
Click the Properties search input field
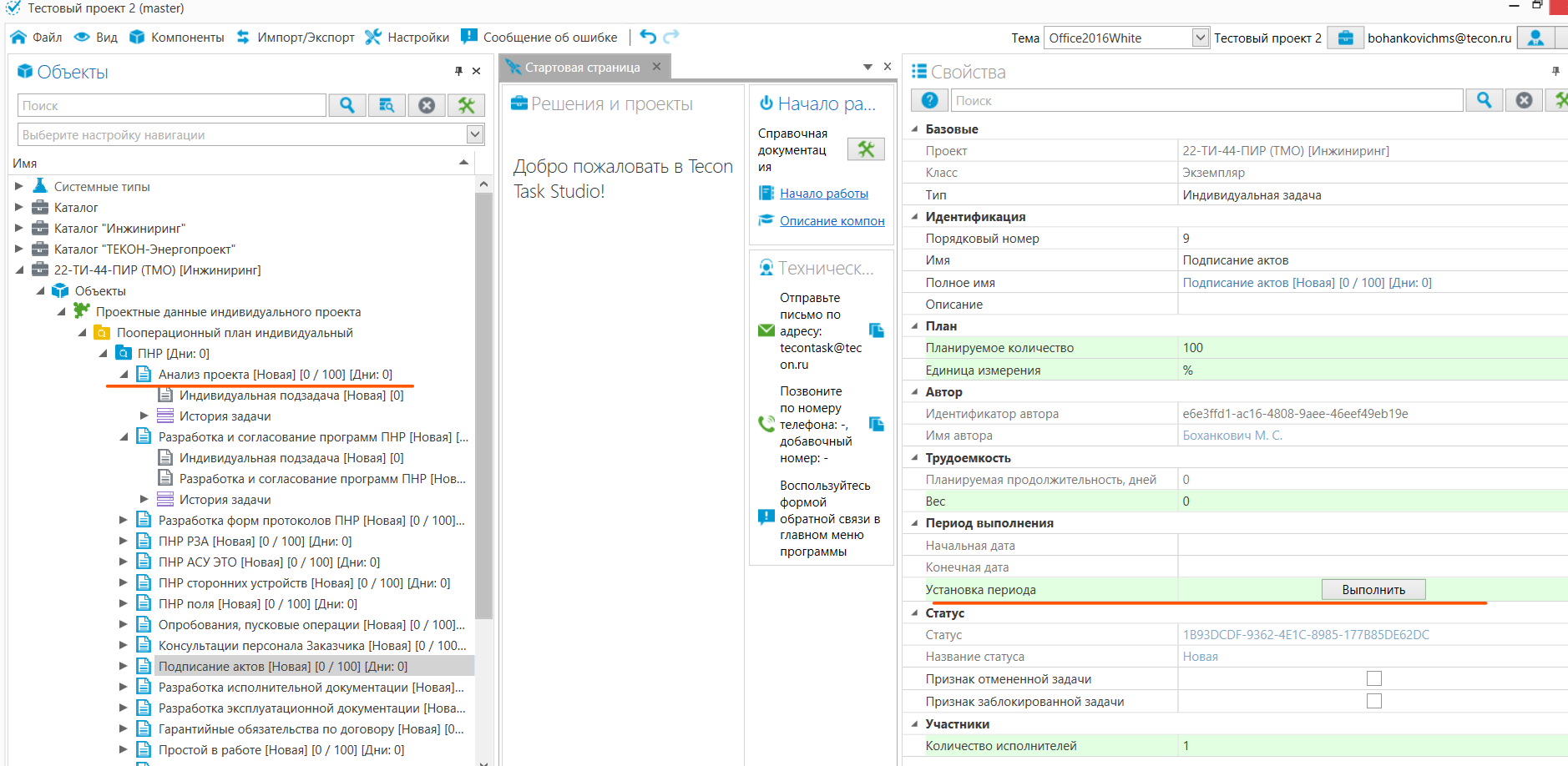[x=1206, y=100]
